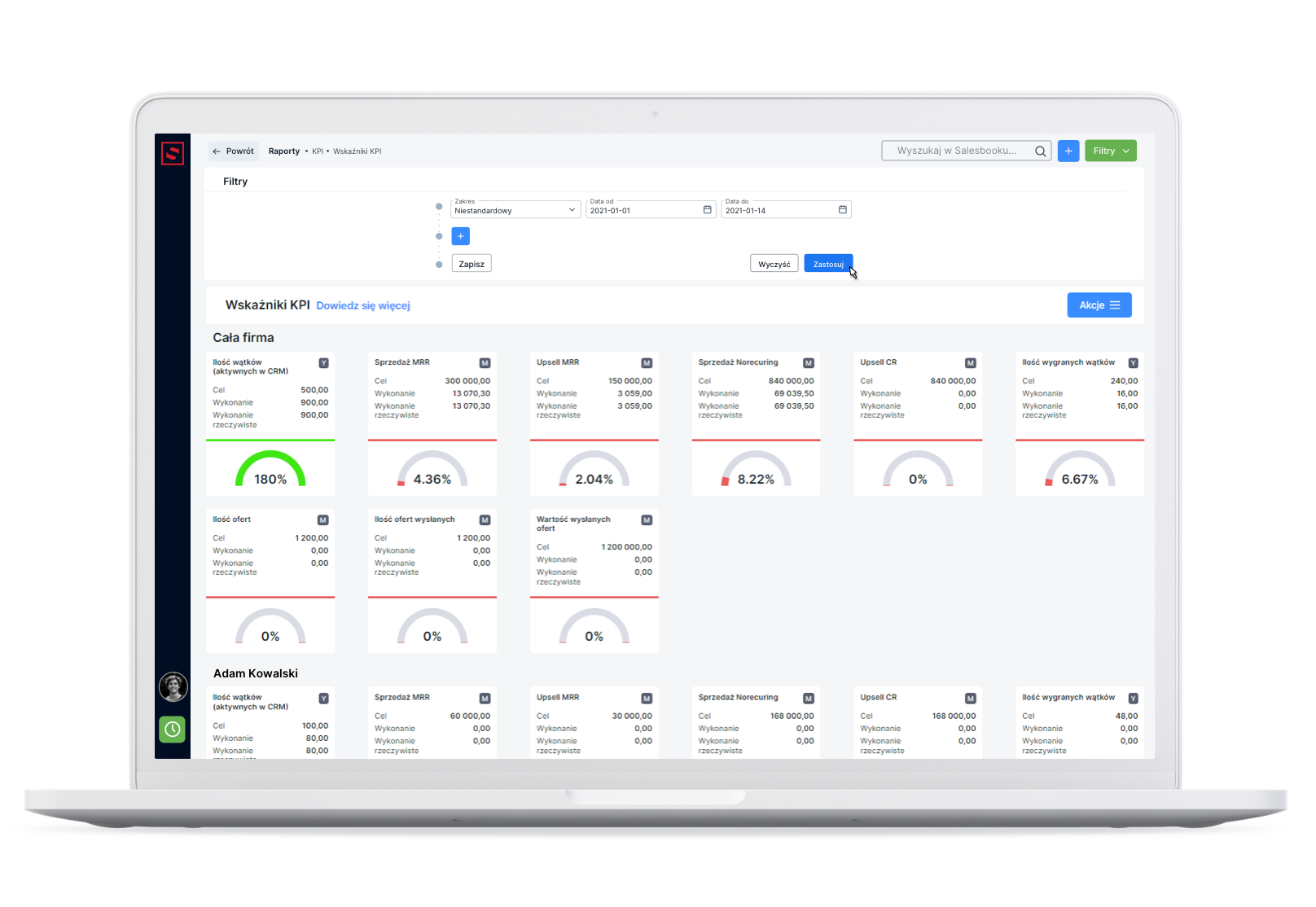Click the Y badge on Ilość wątków card in Cała firma
Image resolution: width=1316 pixels, height=907 pixels.
point(323,363)
